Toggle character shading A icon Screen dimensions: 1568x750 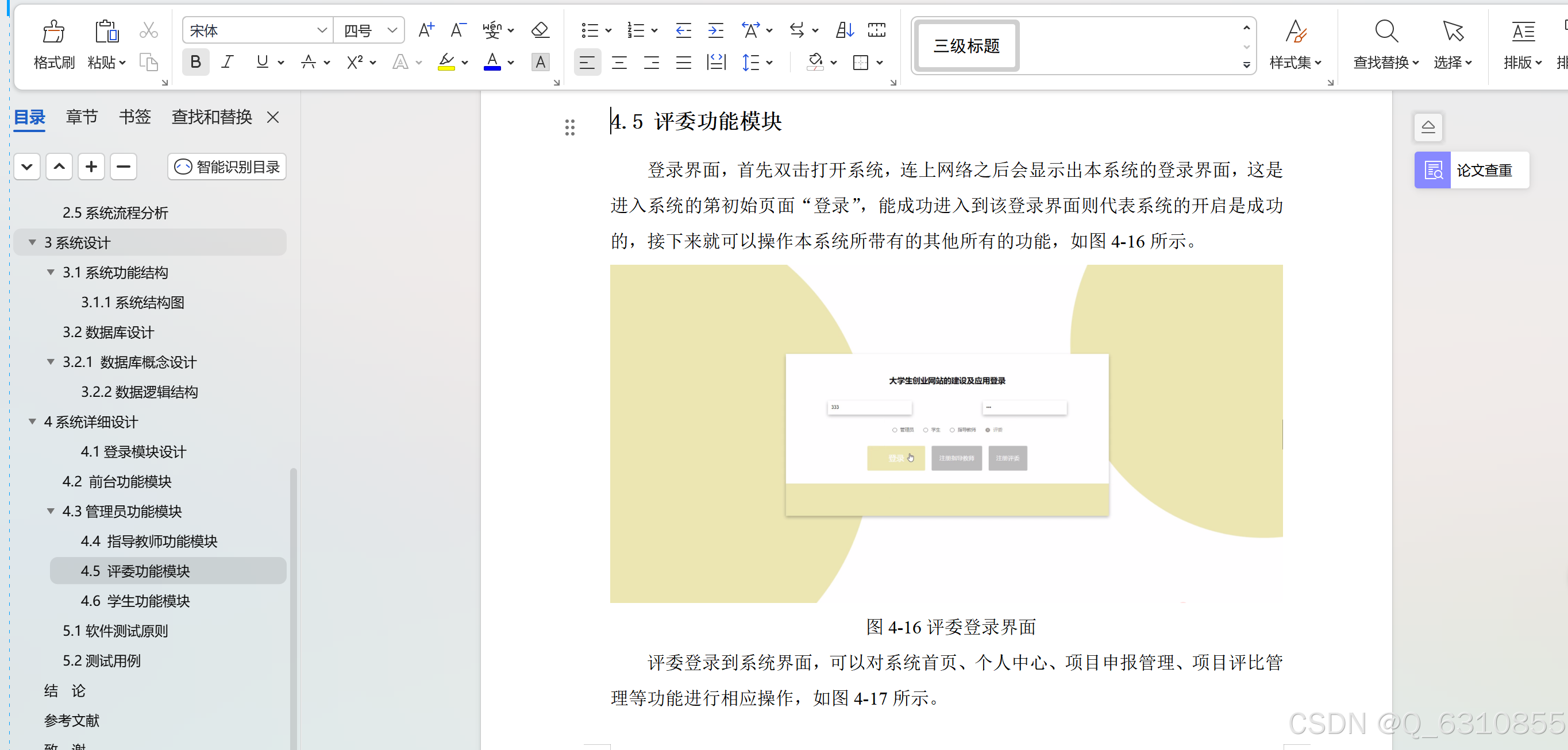540,62
